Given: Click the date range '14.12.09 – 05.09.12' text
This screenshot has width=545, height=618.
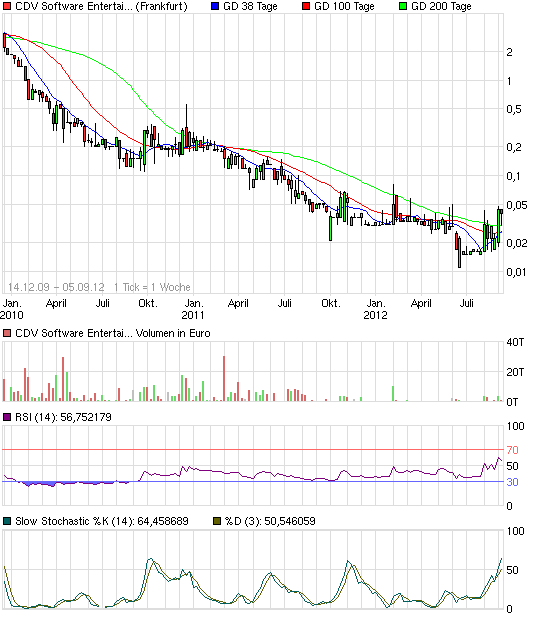Looking at the screenshot, I should 56,287.
